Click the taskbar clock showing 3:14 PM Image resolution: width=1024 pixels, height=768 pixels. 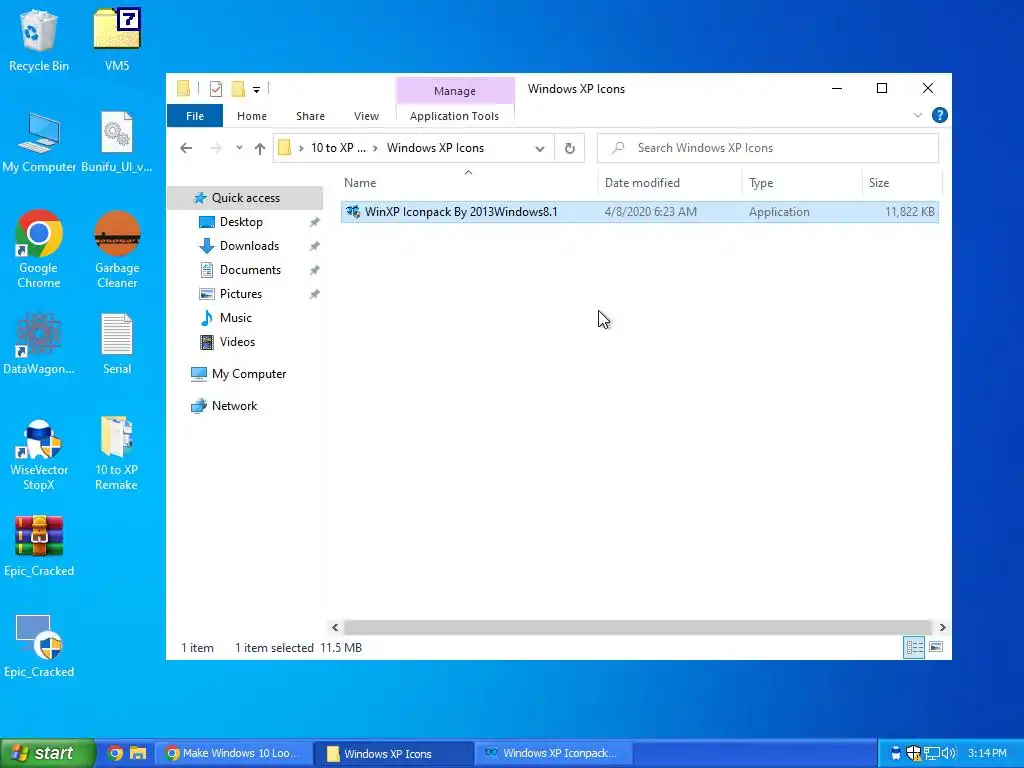pyautogui.click(x=987, y=754)
